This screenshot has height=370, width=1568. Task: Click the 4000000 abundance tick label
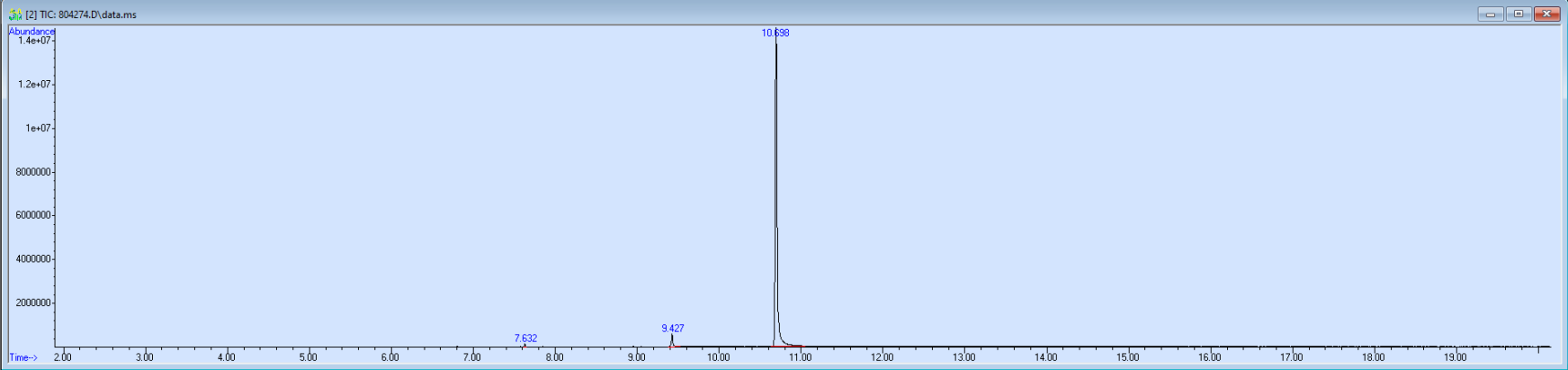[x=33, y=259]
